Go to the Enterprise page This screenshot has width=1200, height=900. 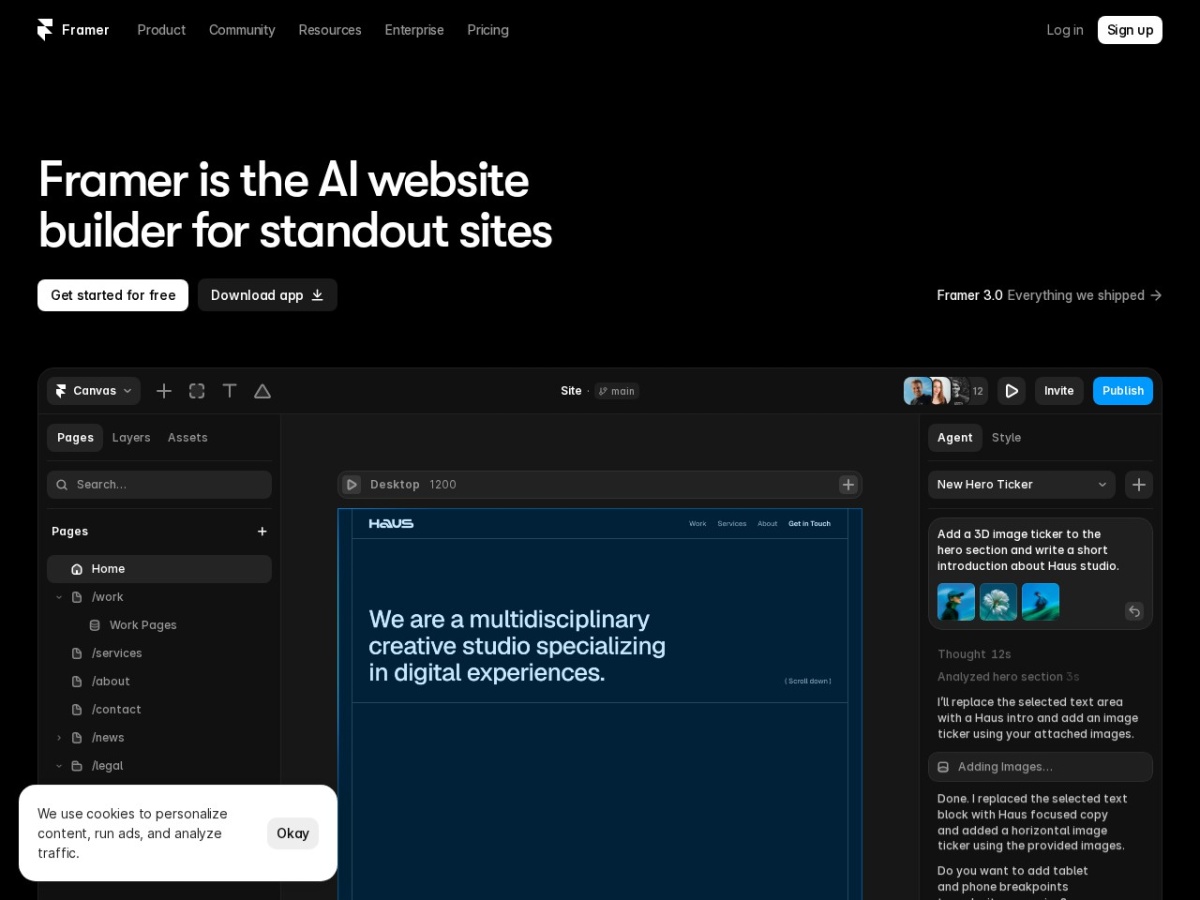coord(414,30)
